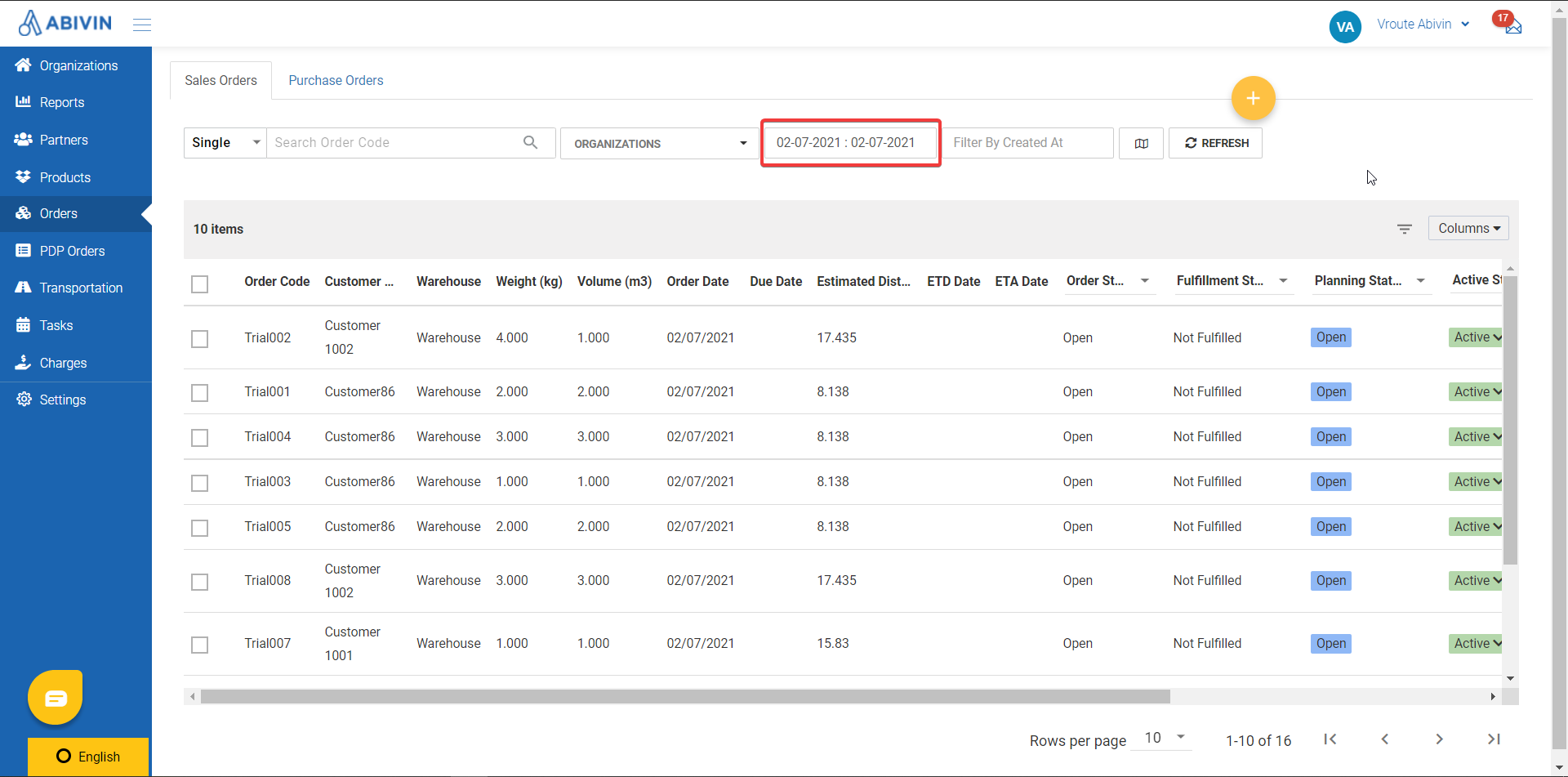Click the filter list icon beside Columns

[x=1405, y=229]
